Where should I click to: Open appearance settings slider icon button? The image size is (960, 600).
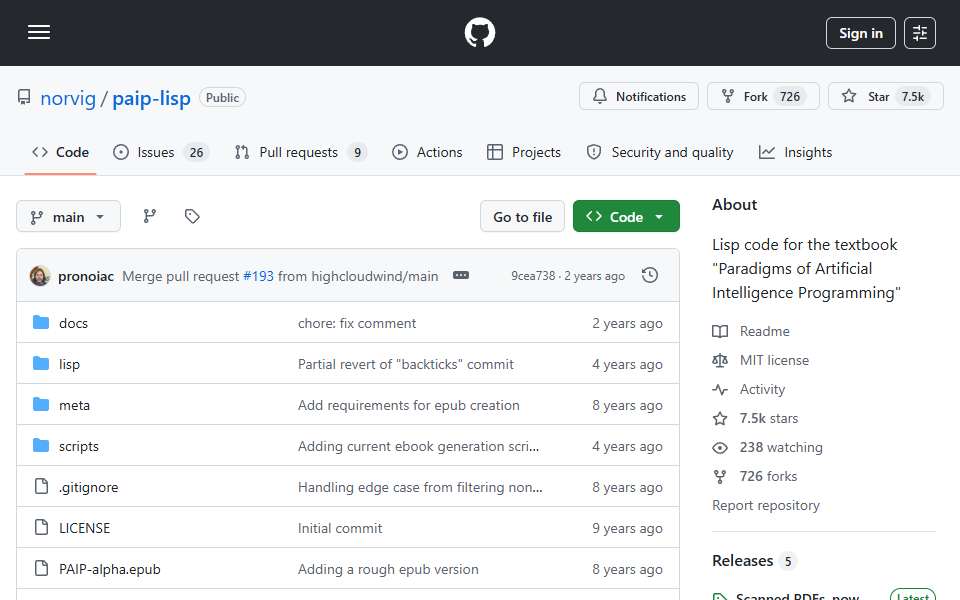click(x=920, y=33)
